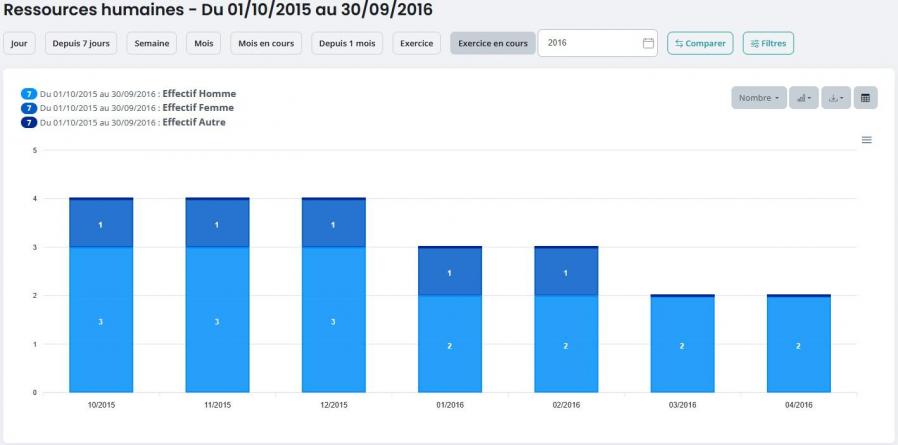Image resolution: width=898 pixels, height=445 pixels.
Task: Click the 12/2015 axis label
Action: [x=334, y=405]
